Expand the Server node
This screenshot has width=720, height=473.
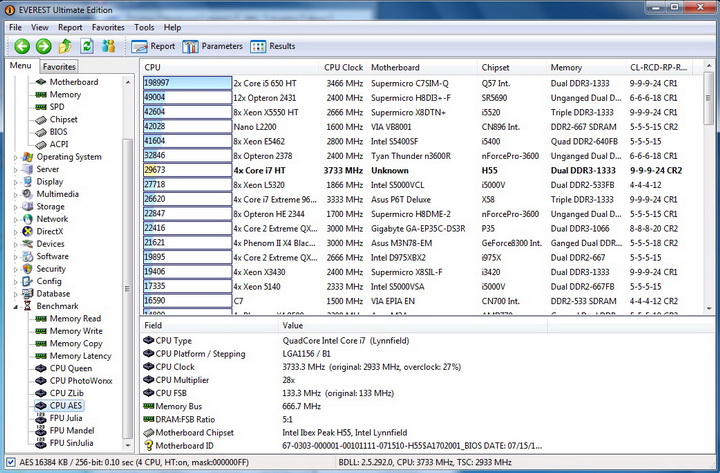(16, 170)
